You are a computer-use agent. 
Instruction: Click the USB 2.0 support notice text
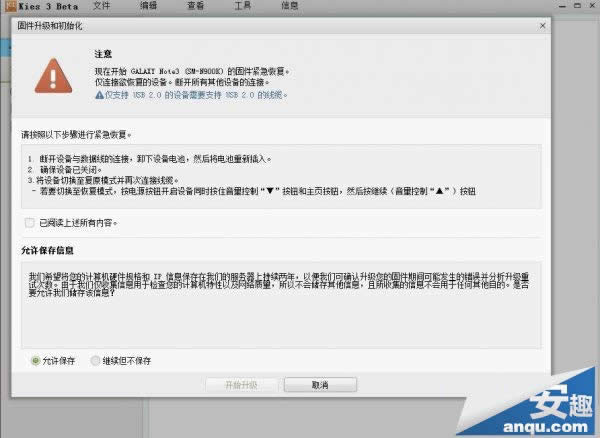coord(196,95)
